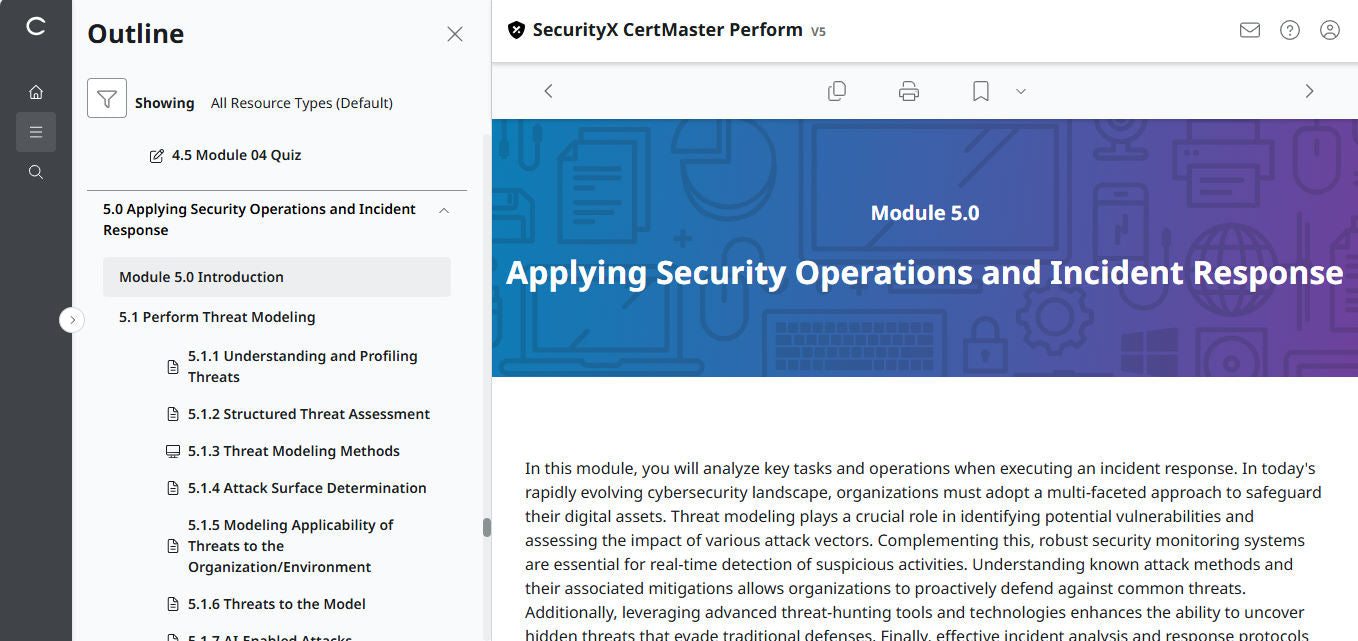Open help using the question mark icon
The image size is (1358, 641).
click(x=1289, y=30)
